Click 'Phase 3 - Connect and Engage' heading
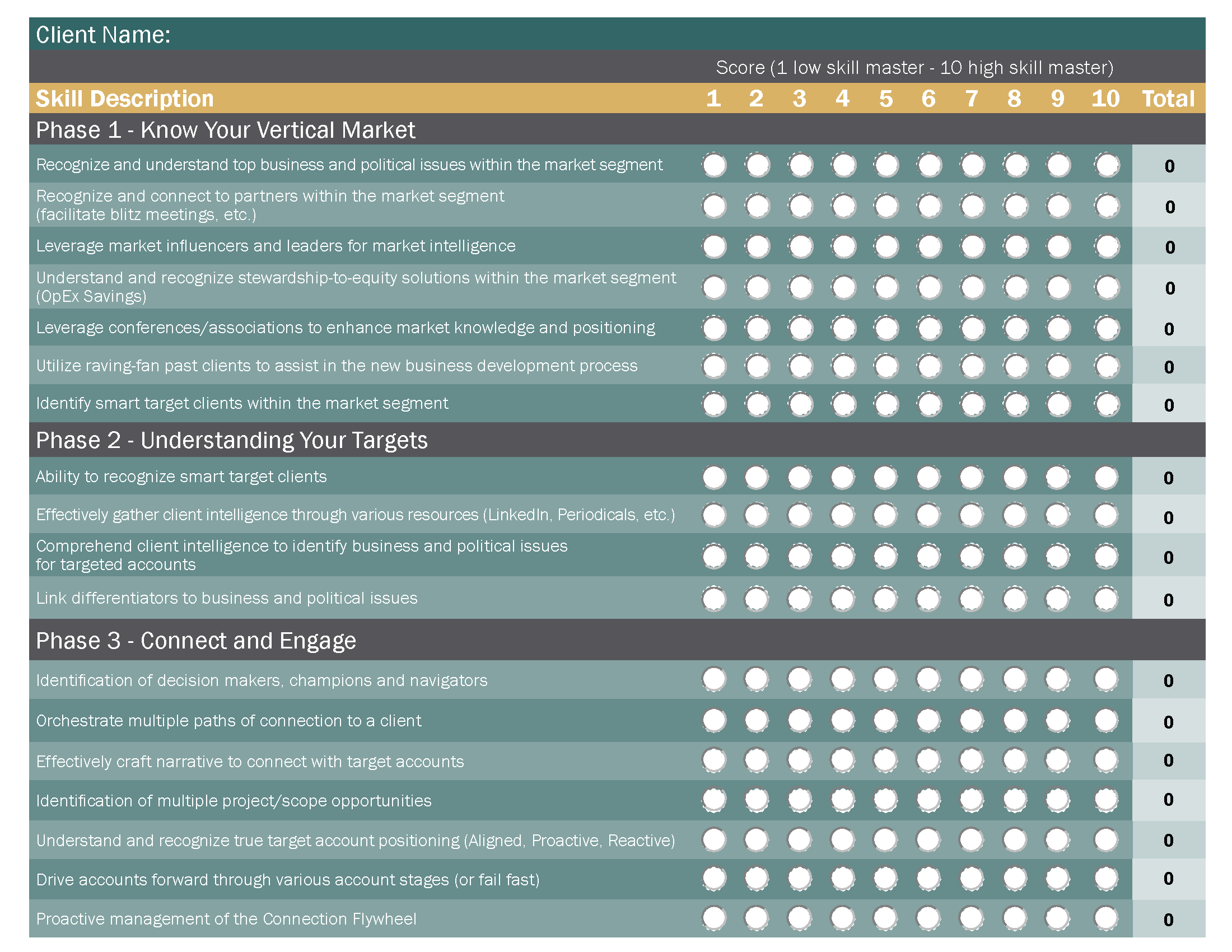 [196, 641]
